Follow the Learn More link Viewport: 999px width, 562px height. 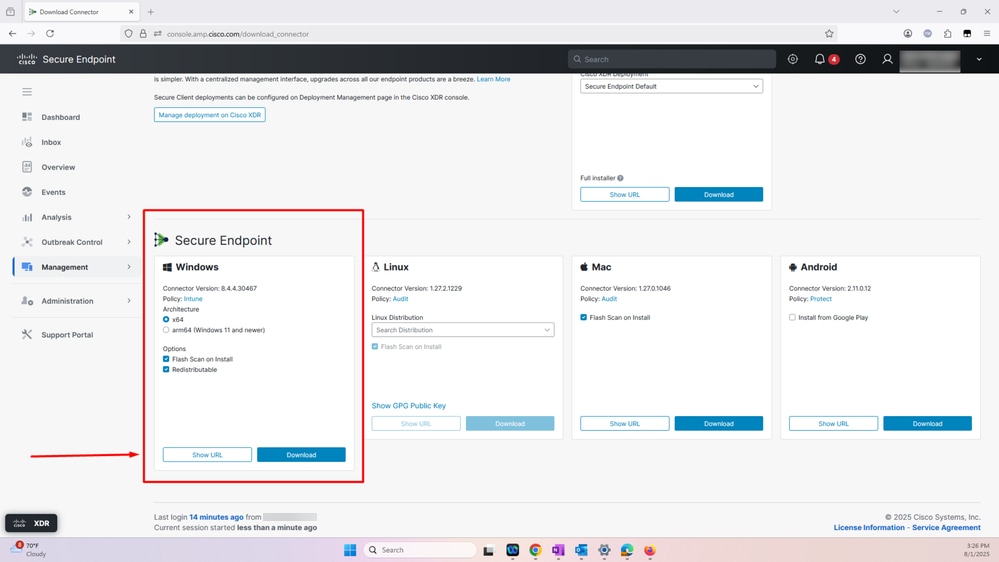493,79
